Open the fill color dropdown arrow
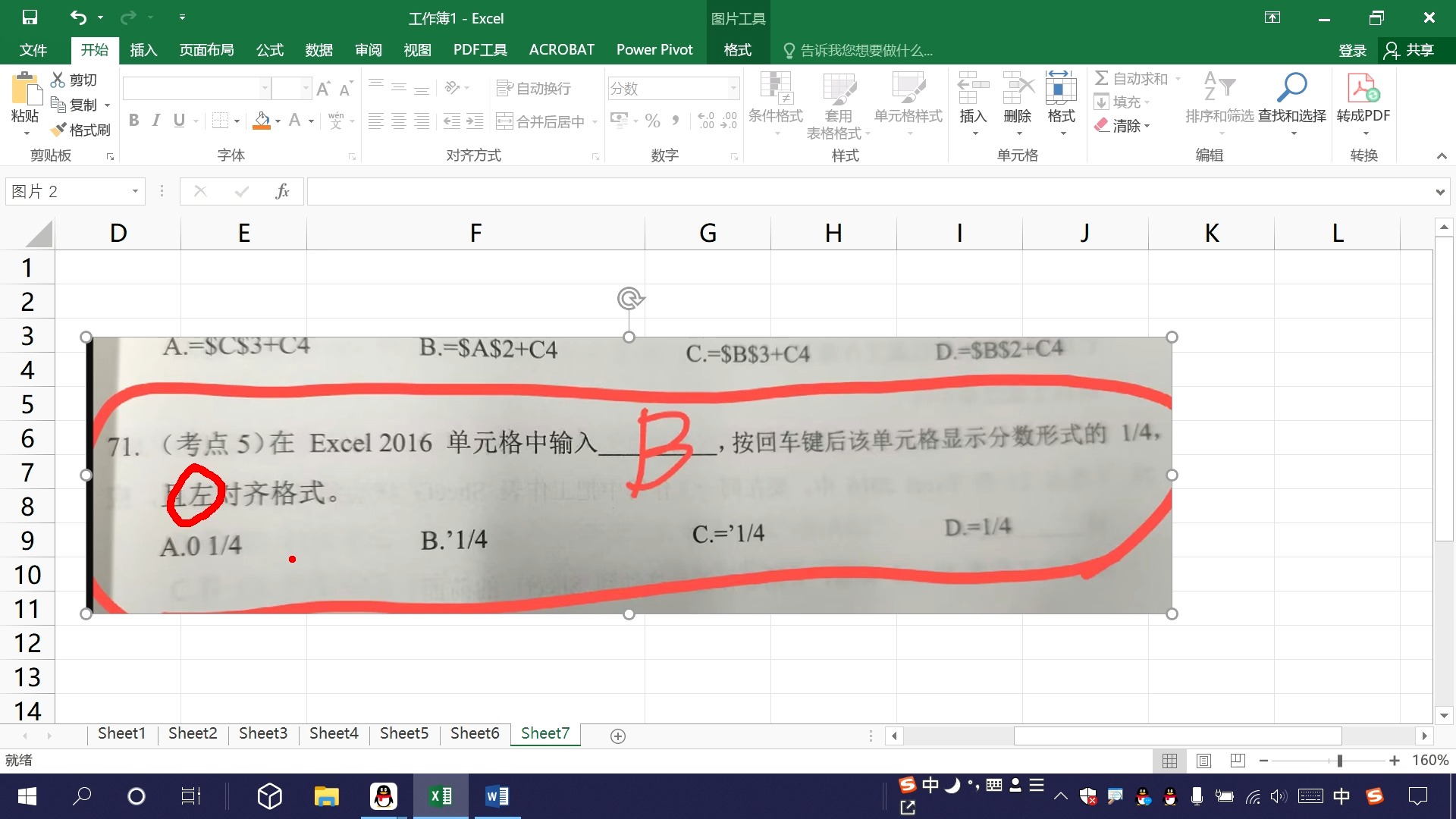The image size is (1456, 819). point(277,121)
